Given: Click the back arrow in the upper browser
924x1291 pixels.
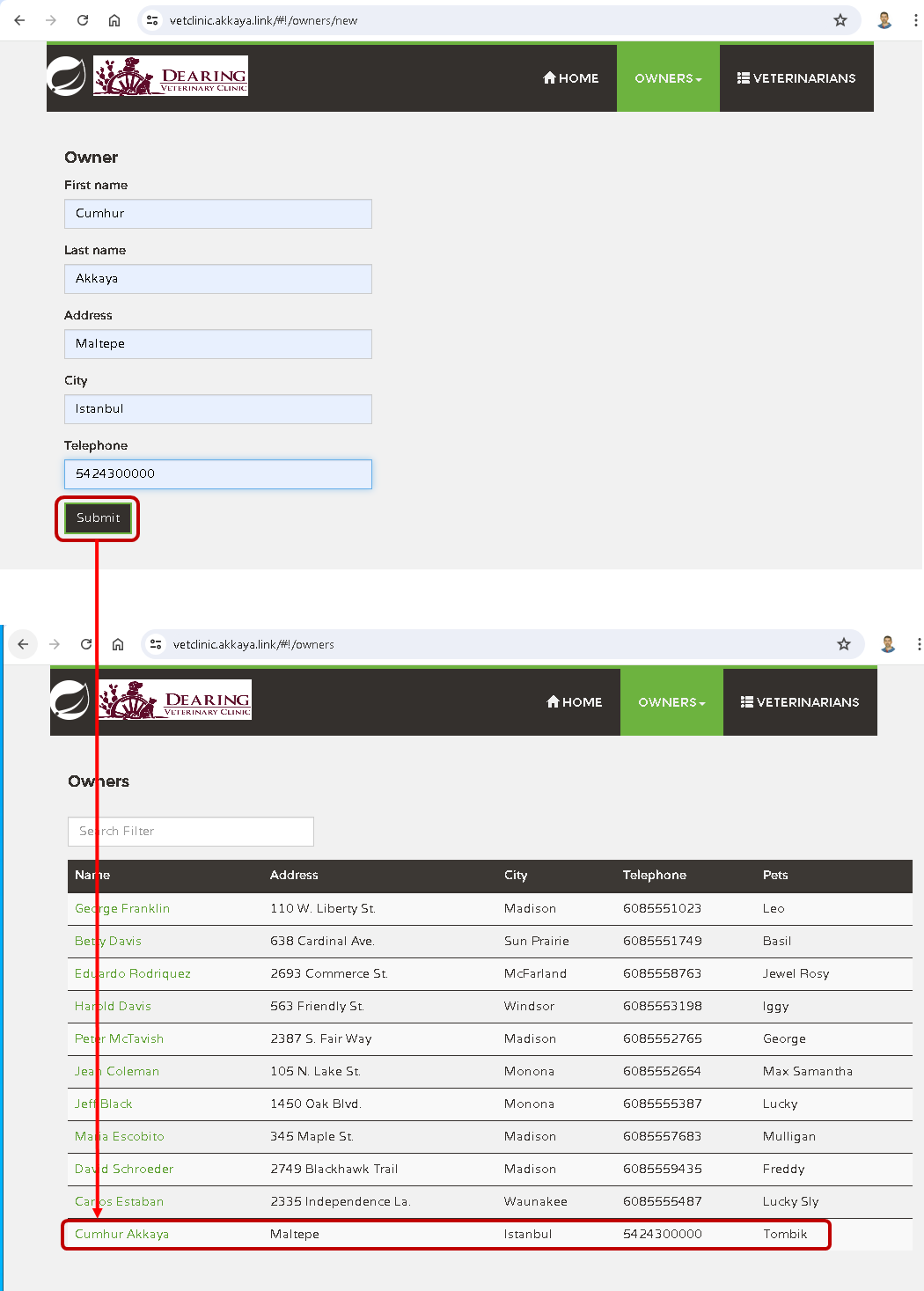Looking at the screenshot, I should 19,20.
